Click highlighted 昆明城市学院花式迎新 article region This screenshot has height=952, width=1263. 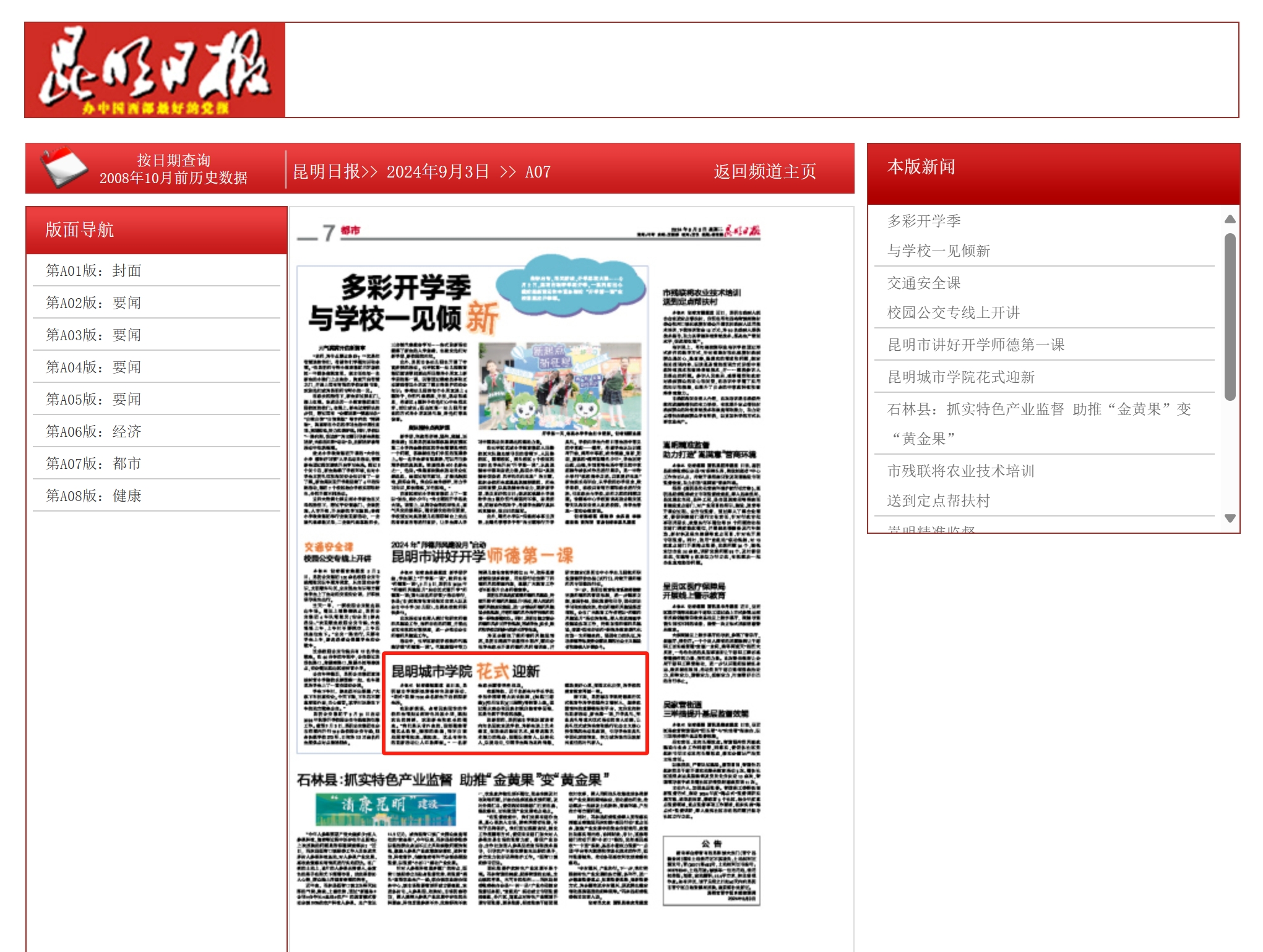pos(515,703)
